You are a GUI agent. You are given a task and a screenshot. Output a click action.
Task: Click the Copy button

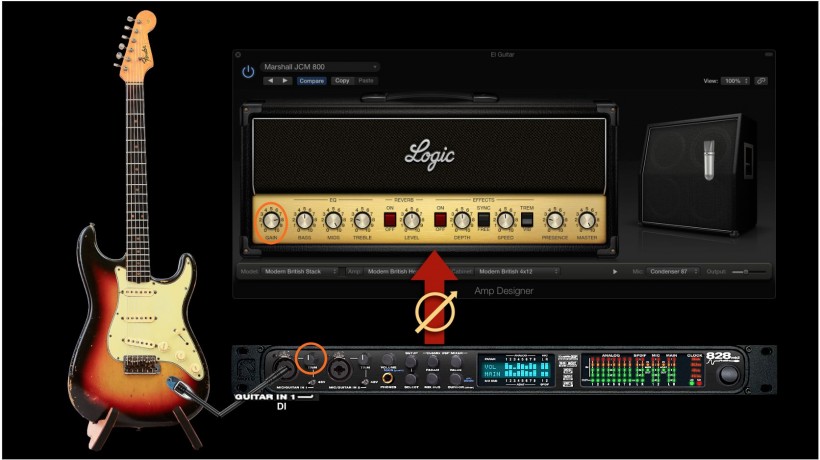pyautogui.click(x=342, y=80)
